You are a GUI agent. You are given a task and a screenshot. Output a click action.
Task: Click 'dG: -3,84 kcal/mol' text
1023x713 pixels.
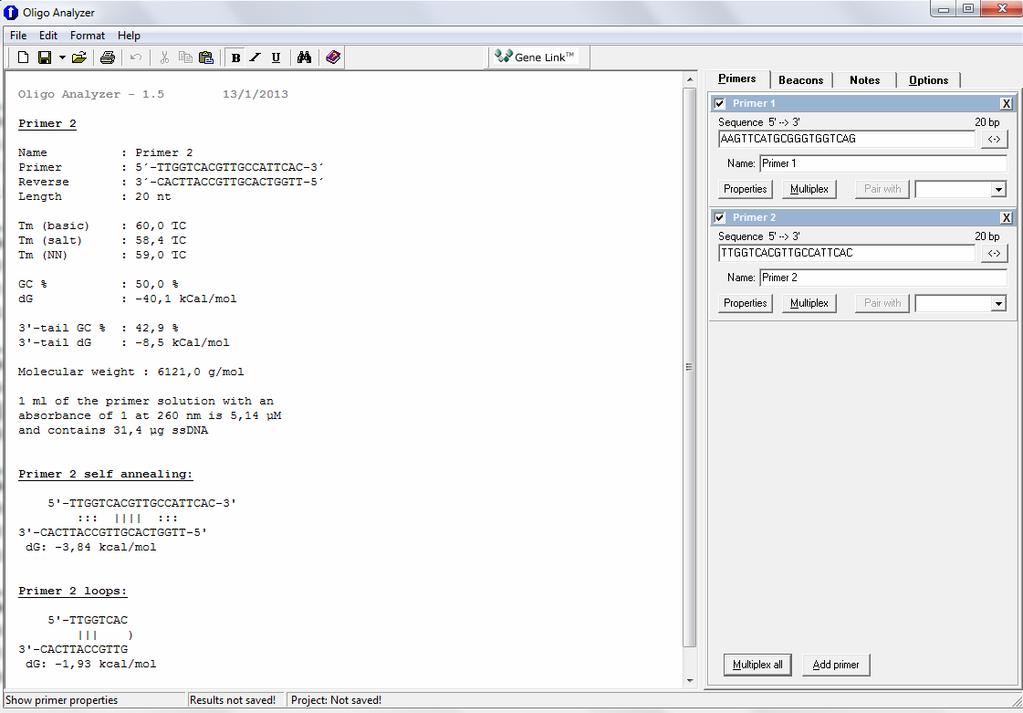[91, 547]
